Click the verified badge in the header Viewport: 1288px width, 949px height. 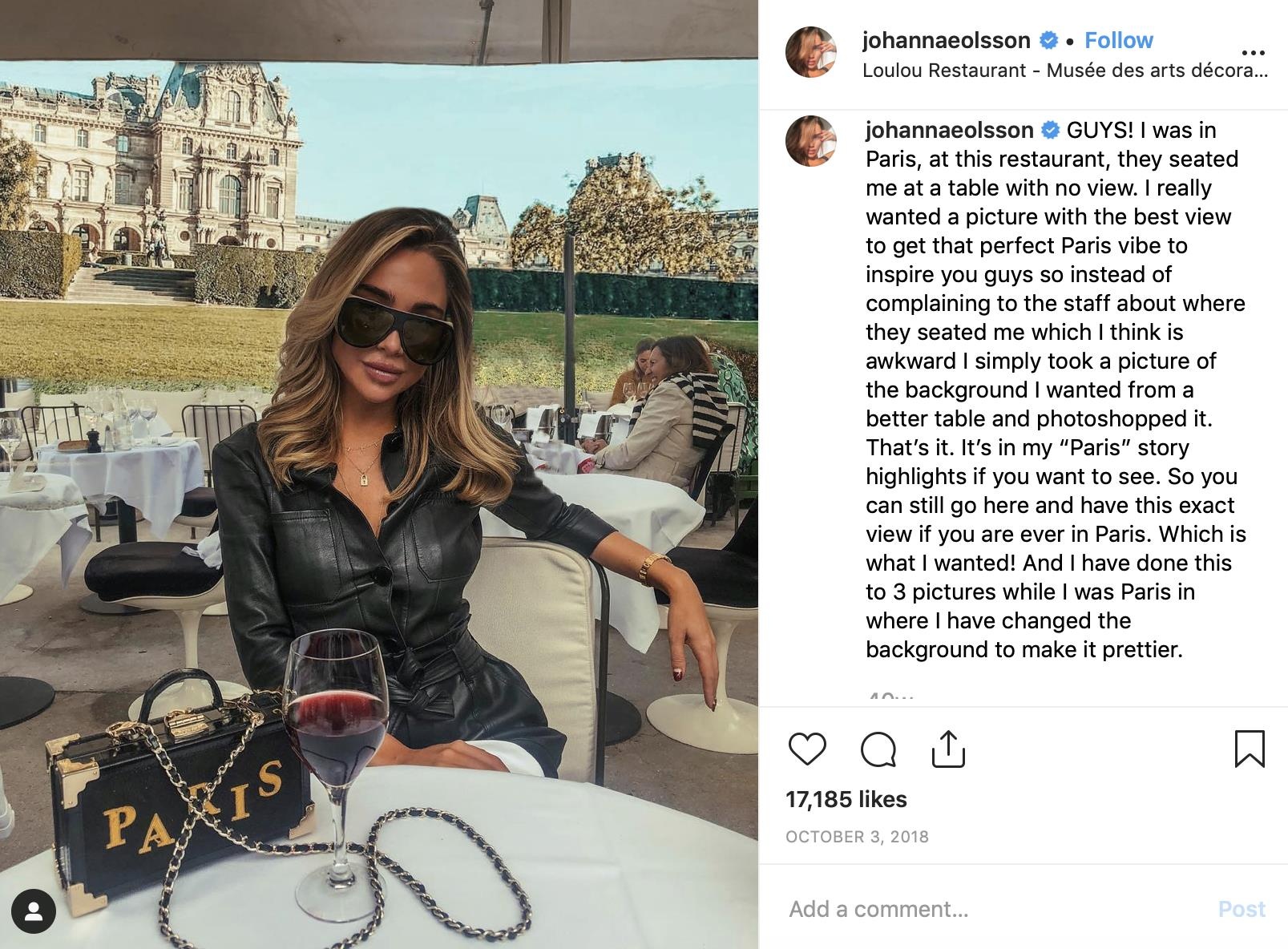pyautogui.click(x=1048, y=40)
